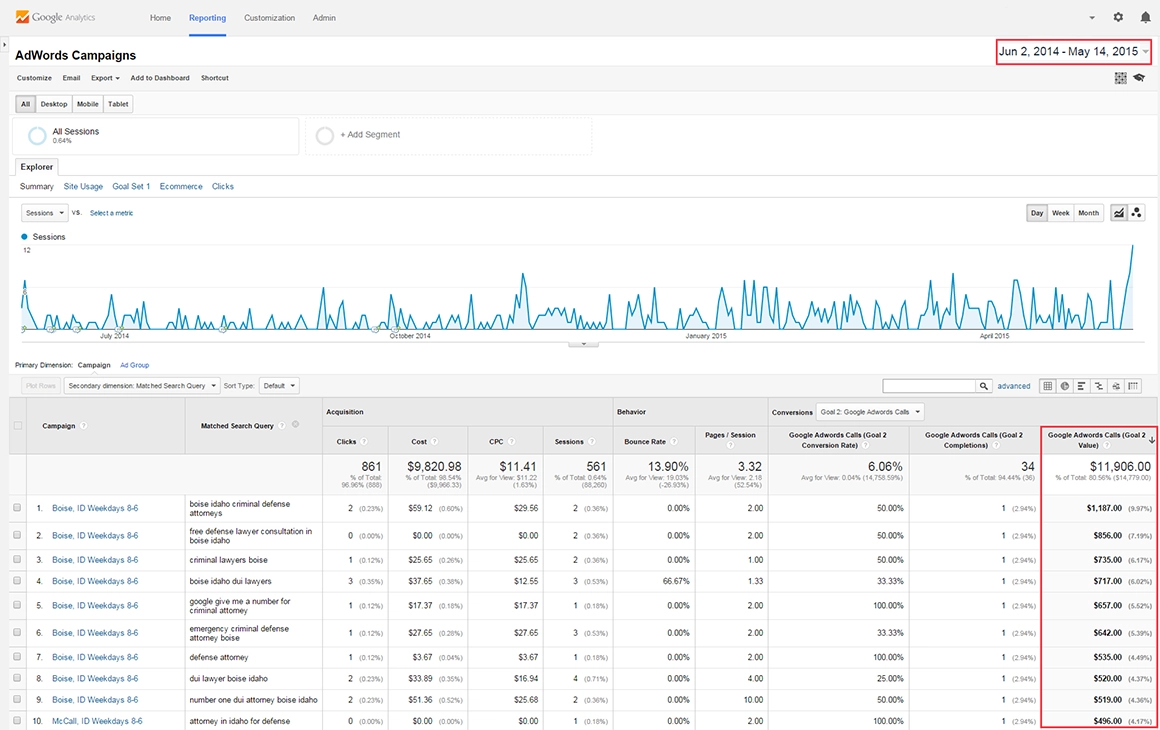Viewport: 1160px width, 730px height.
Task: Switch to line chart view
Action: [1119, 213]
